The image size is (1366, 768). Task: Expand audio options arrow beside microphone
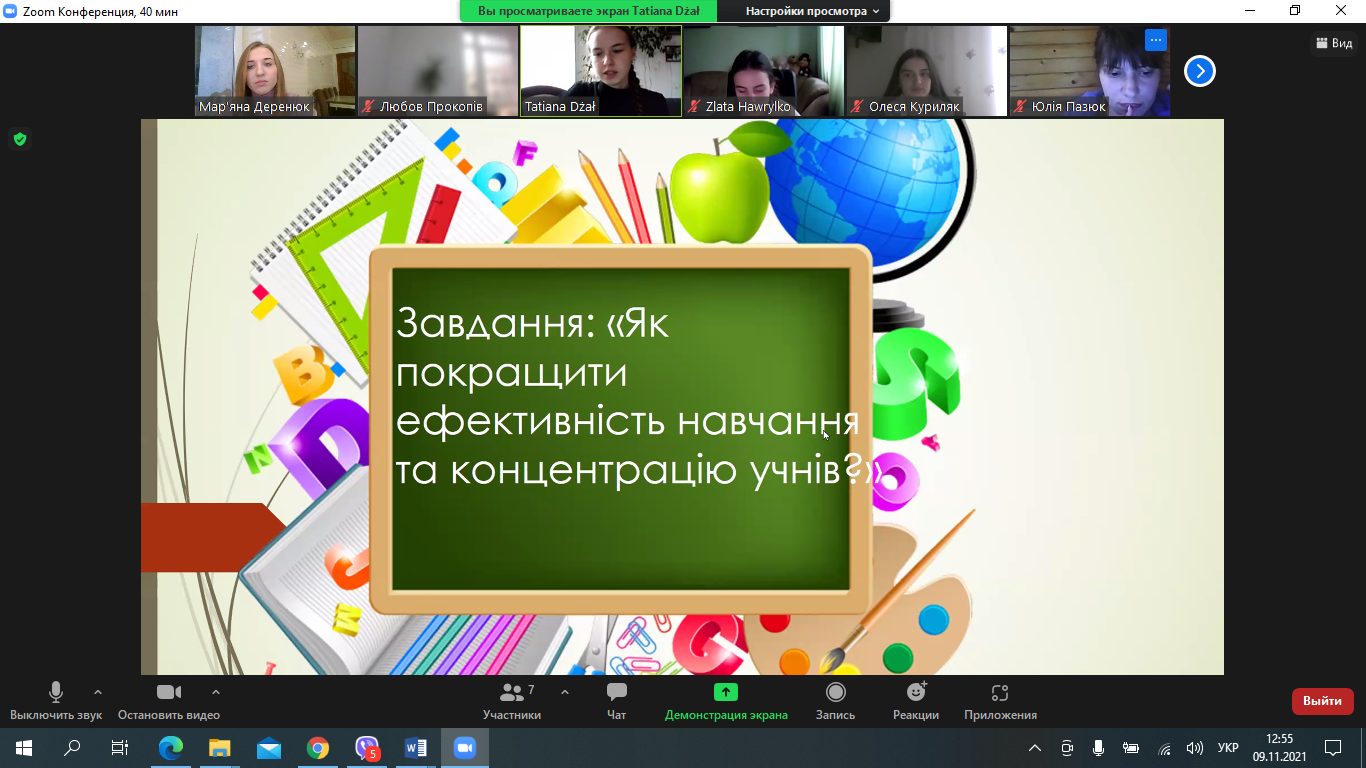[x=98, y=692]
